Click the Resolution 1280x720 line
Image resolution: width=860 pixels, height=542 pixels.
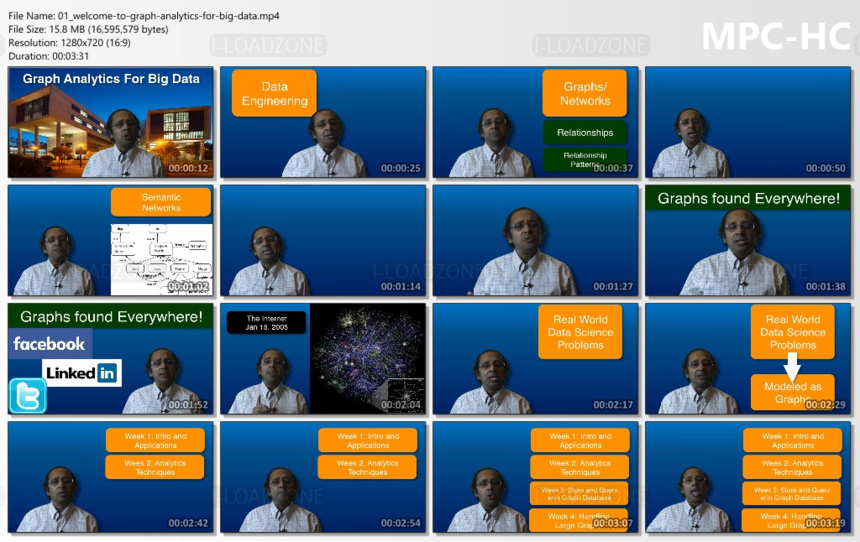tap(69, 42)
